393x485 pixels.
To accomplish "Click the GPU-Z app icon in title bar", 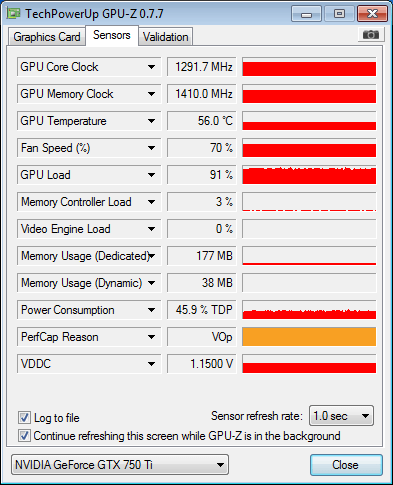I will 14,14.
